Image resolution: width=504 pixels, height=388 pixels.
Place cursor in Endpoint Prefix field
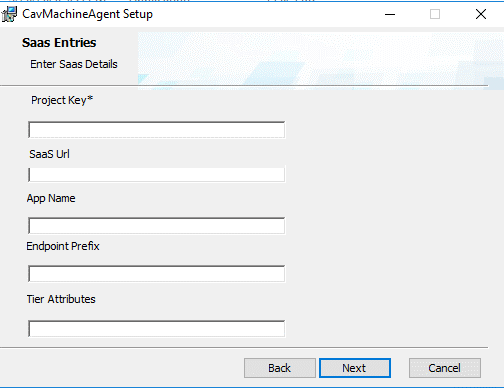tap(157, 274)
